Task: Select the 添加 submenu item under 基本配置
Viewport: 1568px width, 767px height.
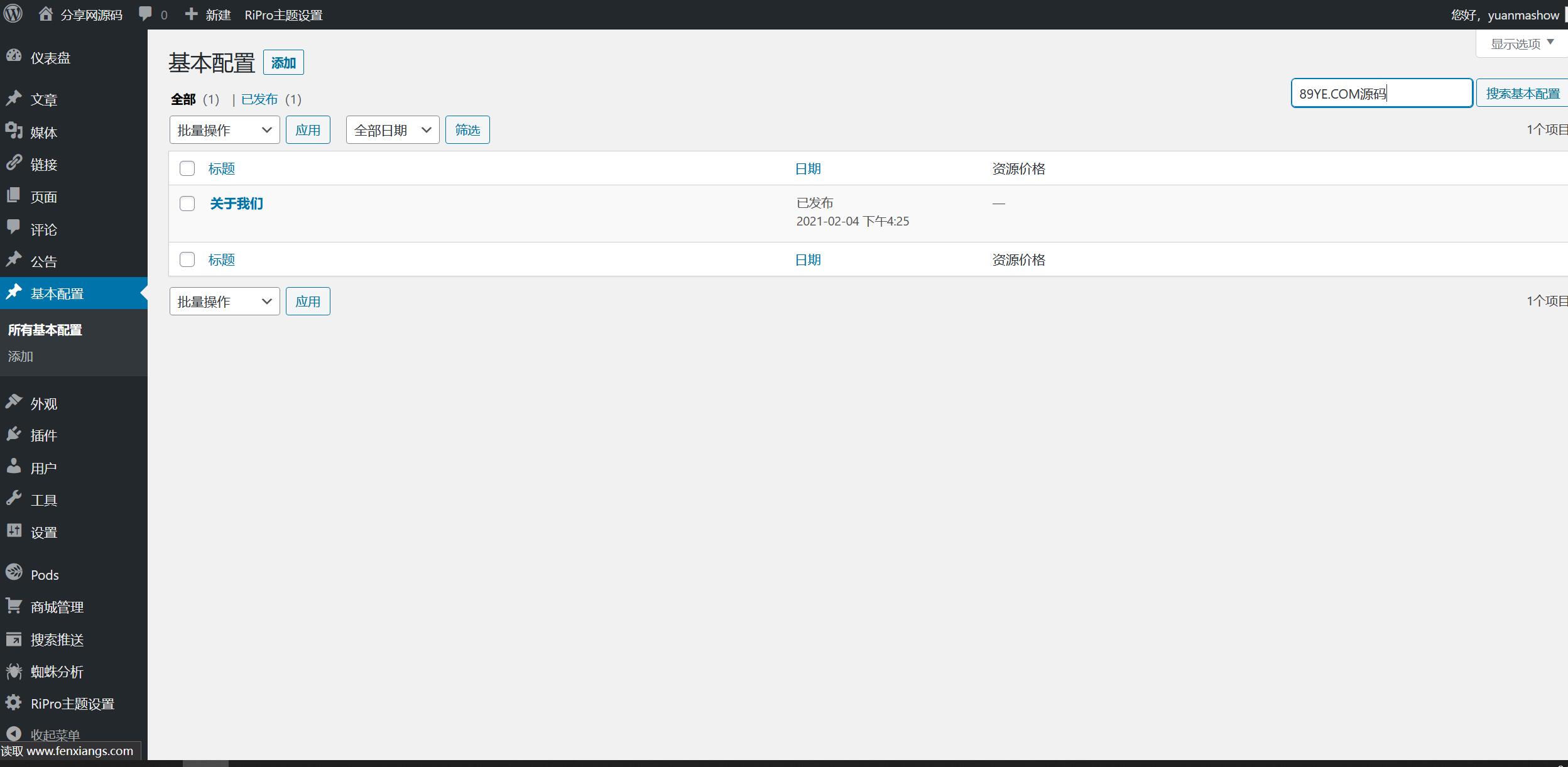Action: (x=21, y=356)
